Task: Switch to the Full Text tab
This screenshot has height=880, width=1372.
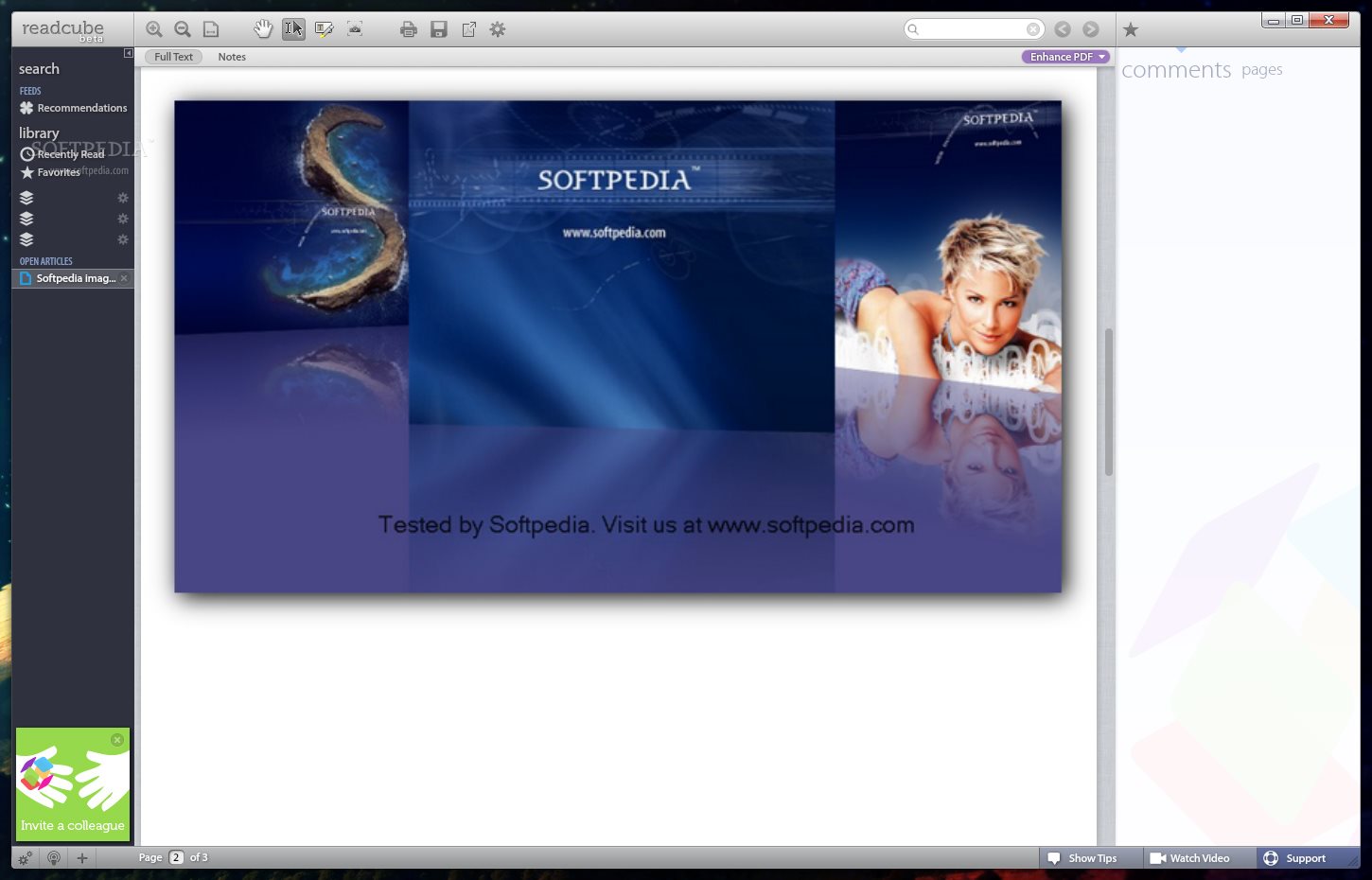Action: (x=173, y=57)
